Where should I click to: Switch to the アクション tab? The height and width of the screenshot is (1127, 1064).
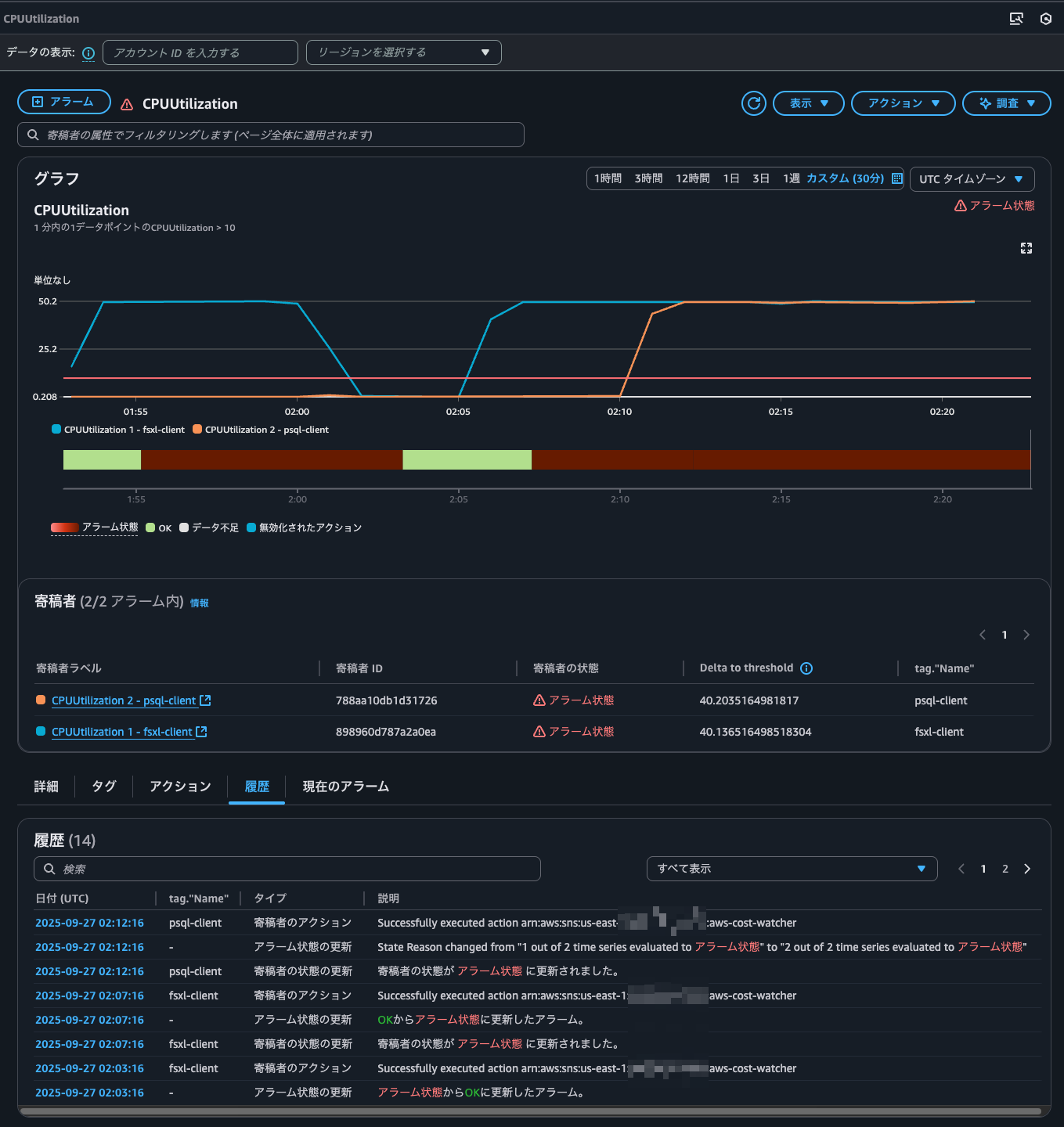180,787
